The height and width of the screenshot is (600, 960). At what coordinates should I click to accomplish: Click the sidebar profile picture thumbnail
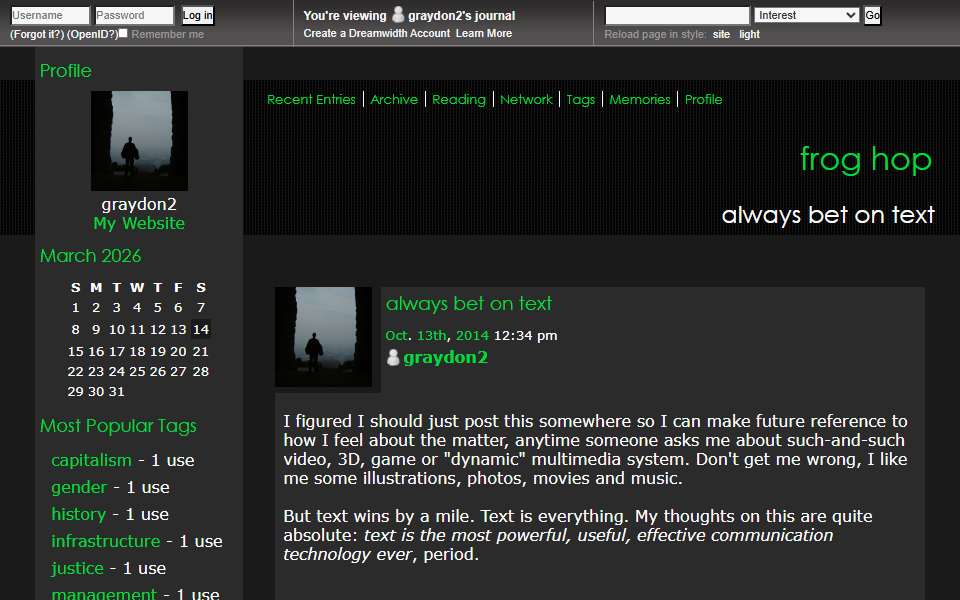coord(140,141)
